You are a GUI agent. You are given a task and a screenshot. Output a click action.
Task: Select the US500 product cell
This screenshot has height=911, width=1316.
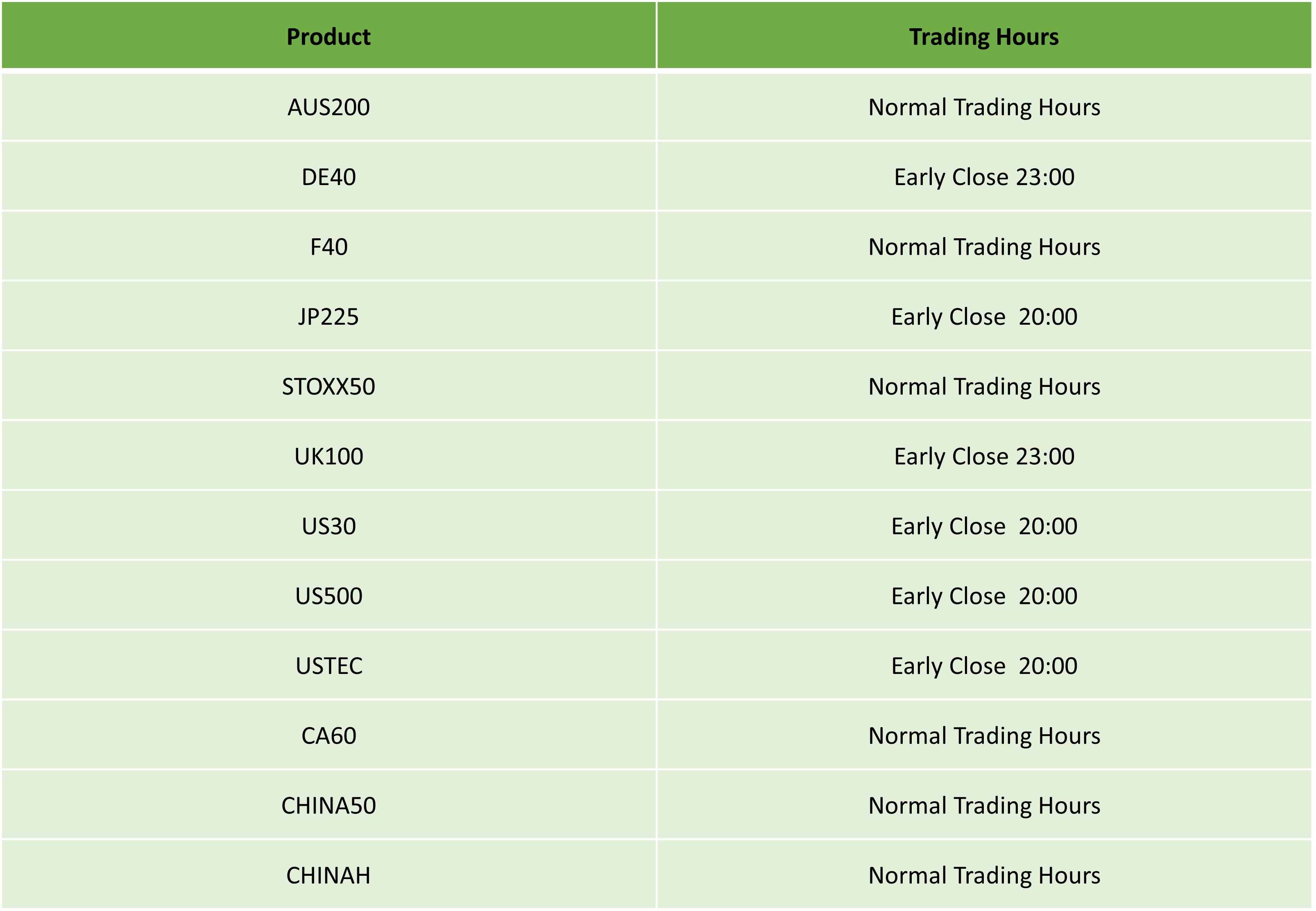328,596
